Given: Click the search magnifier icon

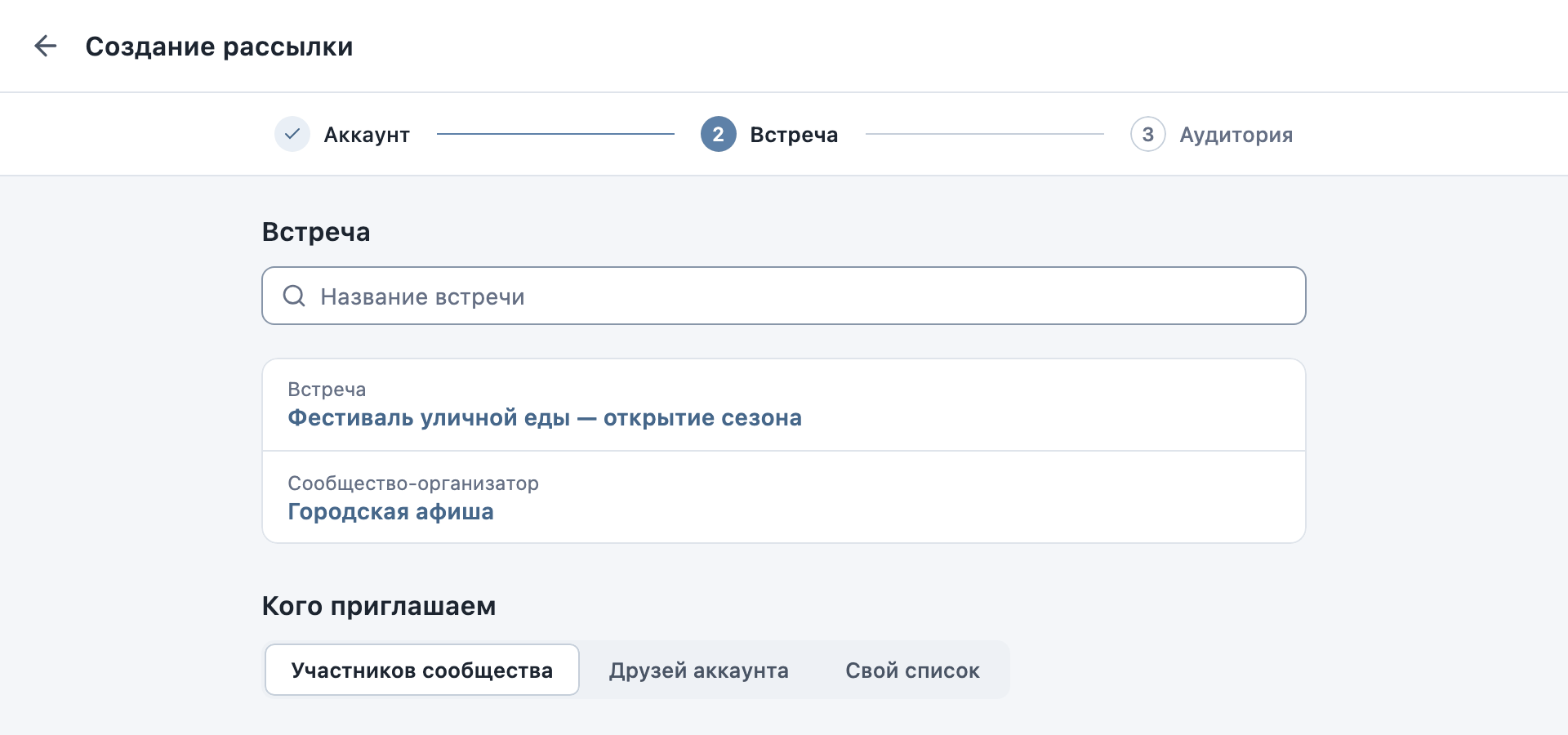Looking at the screenshot, I should (x=294, y=296).
